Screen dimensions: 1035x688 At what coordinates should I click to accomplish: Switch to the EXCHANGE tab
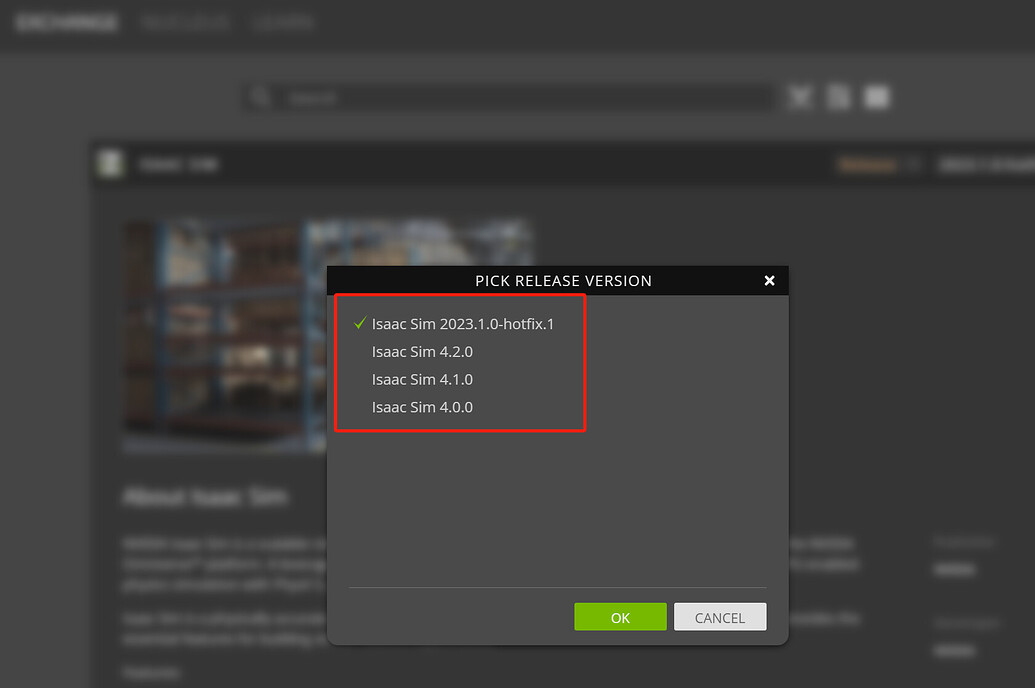pyautogui.click(x=66, y=20)
